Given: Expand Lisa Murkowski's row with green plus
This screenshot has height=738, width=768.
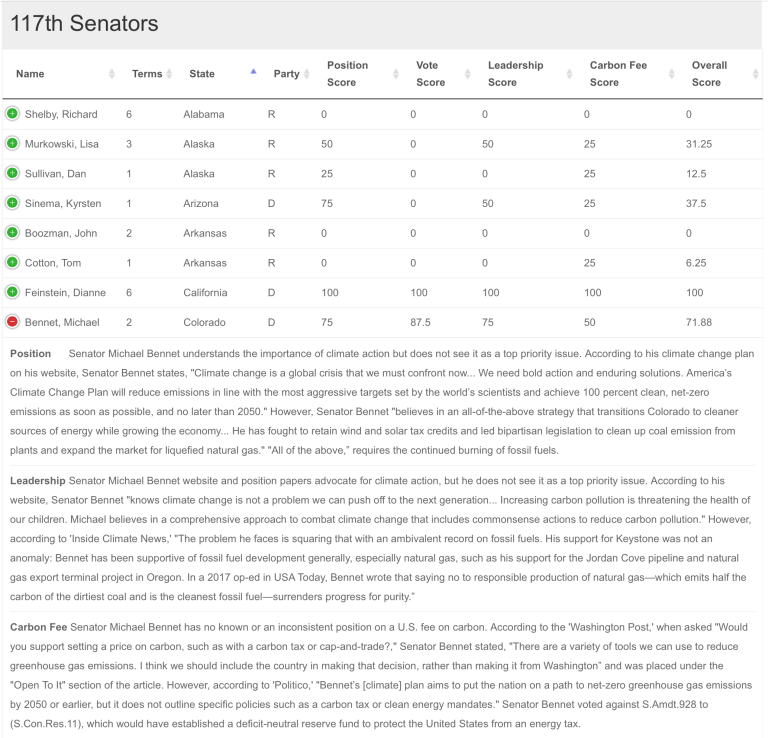Looking at the screenshot, I should pos(12,144).
